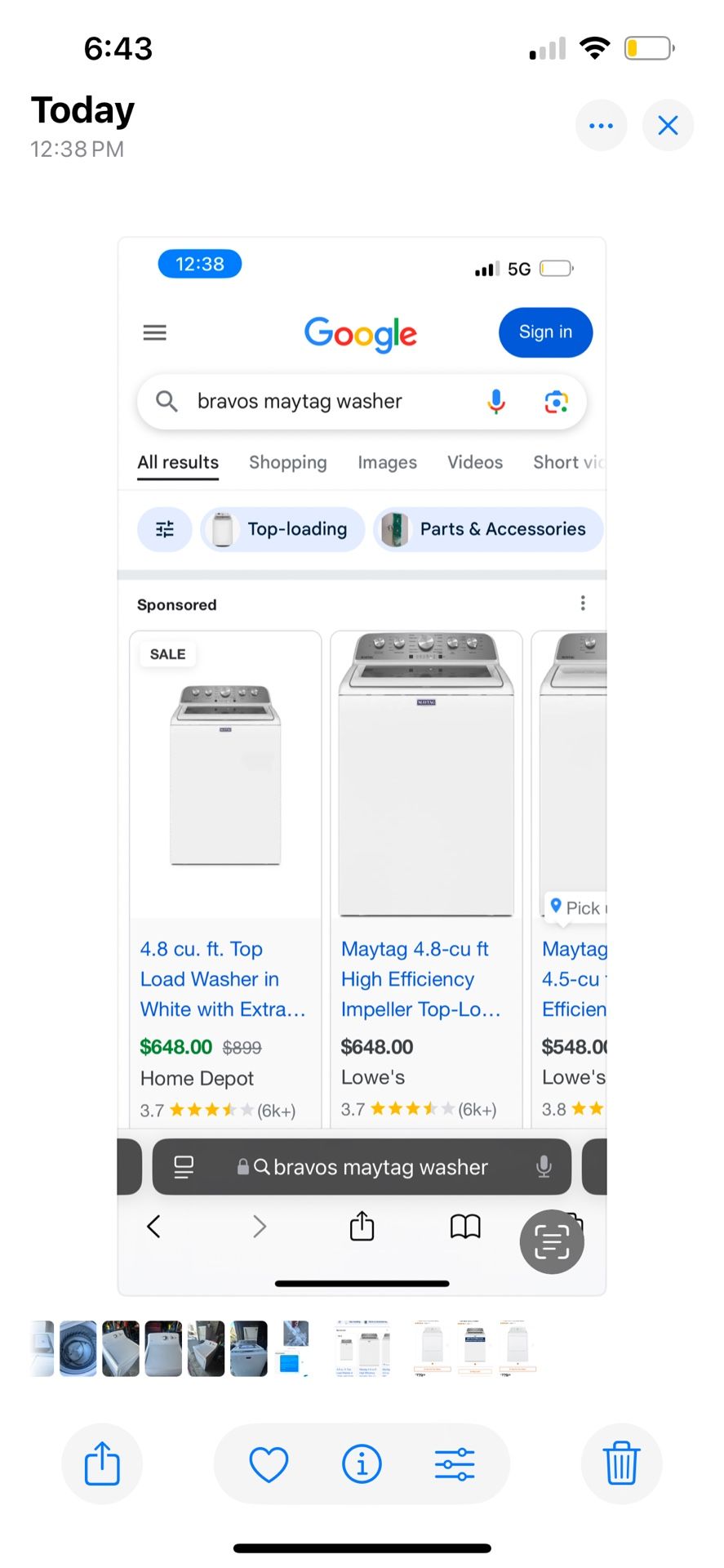Select the Top-loading filter chip
This screenshot has height=1568, width=724.
coord(282,529)
